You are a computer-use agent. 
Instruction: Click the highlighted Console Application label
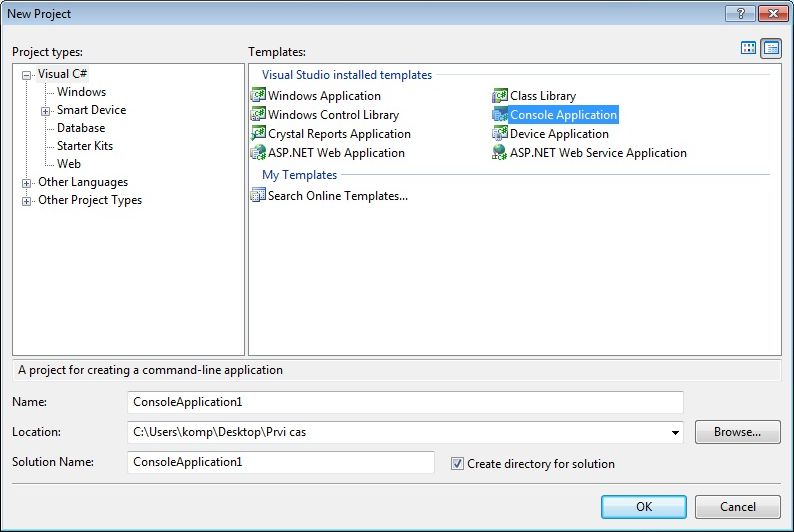563,115
